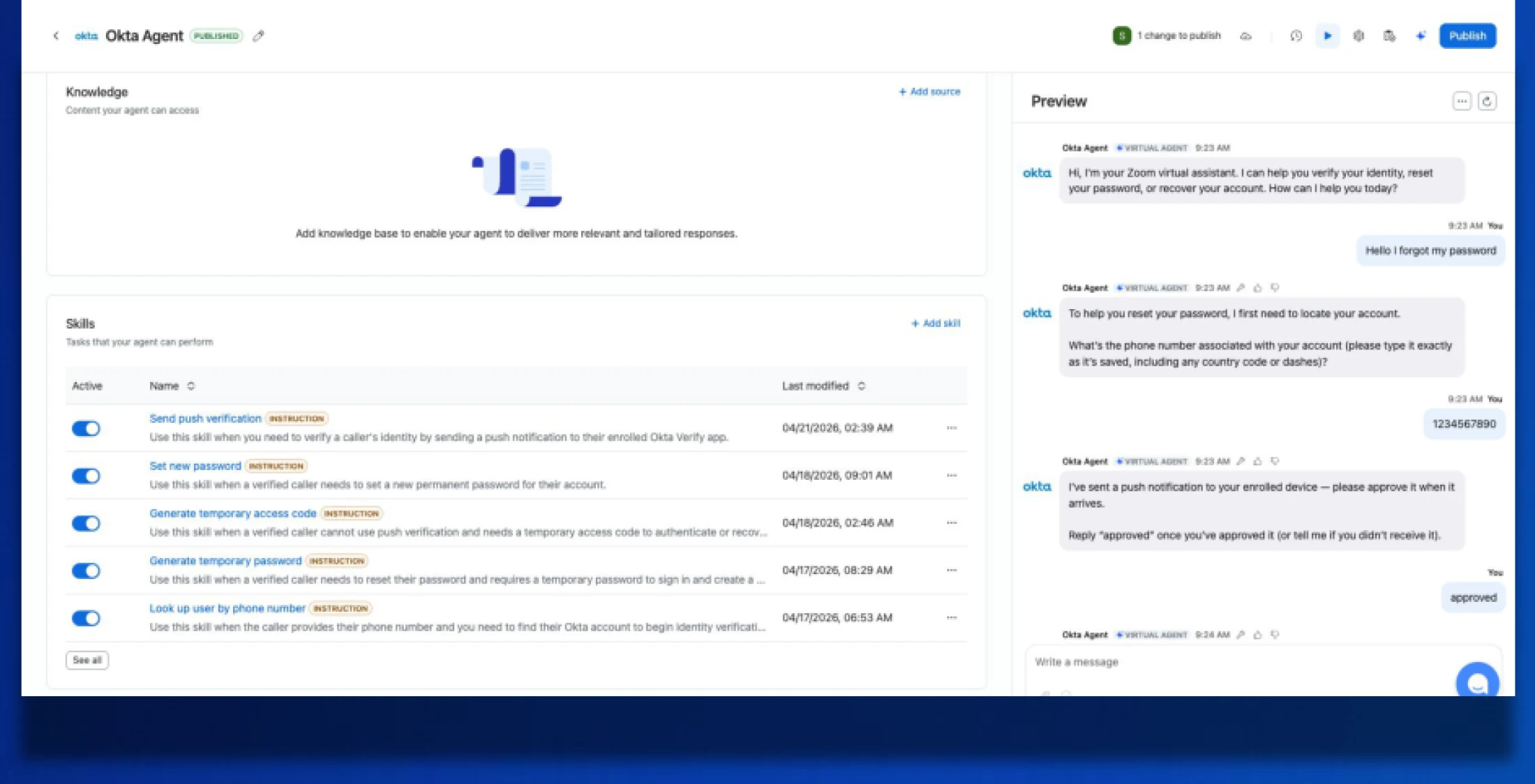Click the okta logo beside the agent name

[x=86, y=36]
